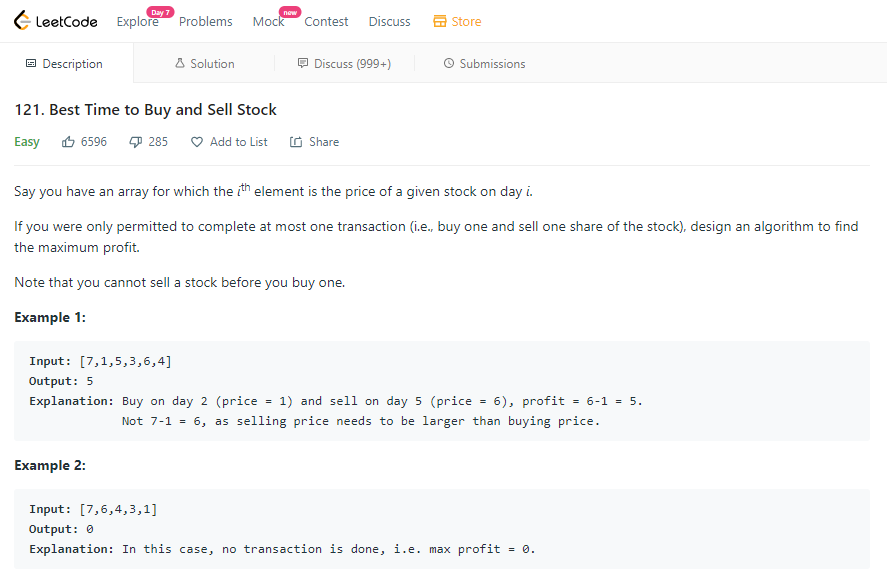The height and width of the screenshot is (575, 887).
Task: Click the heart Add to List icon
Action: click(x=196, y=142)
